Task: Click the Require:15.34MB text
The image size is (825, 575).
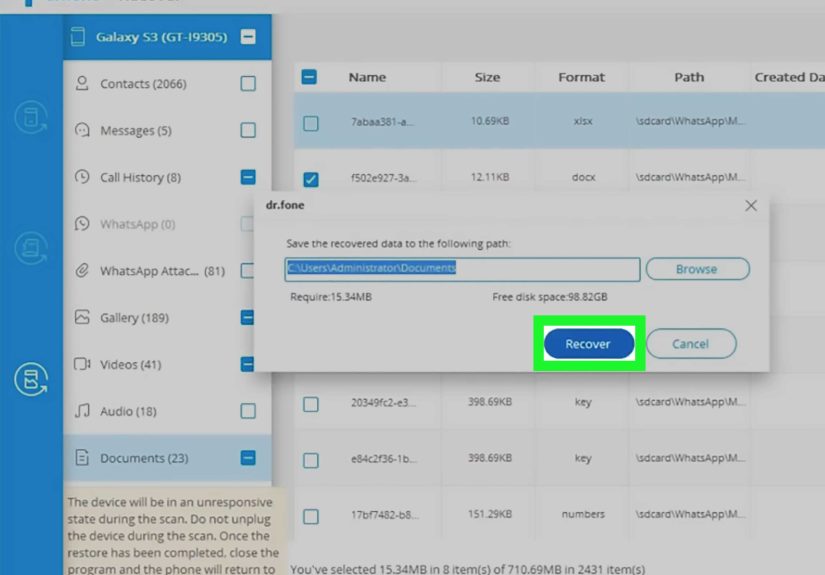Action: [331, 297]
